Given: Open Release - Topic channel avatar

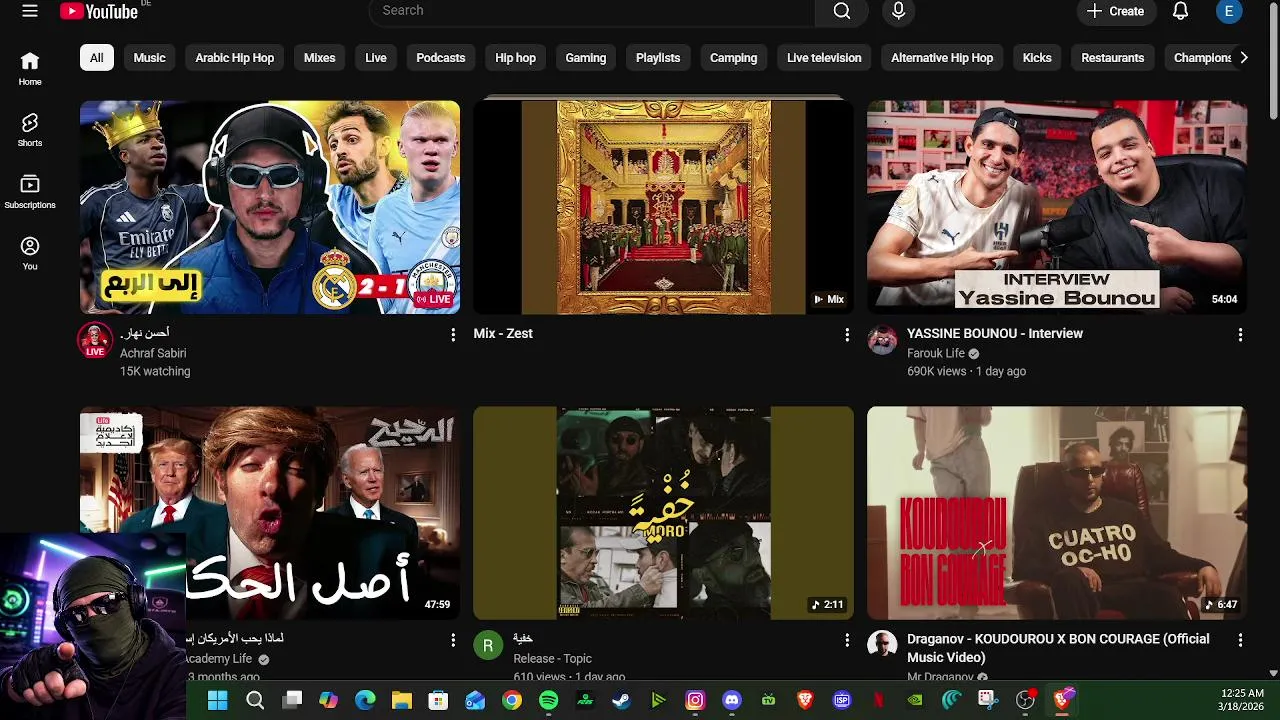Looking at the screenshot, I should point(488,646).
